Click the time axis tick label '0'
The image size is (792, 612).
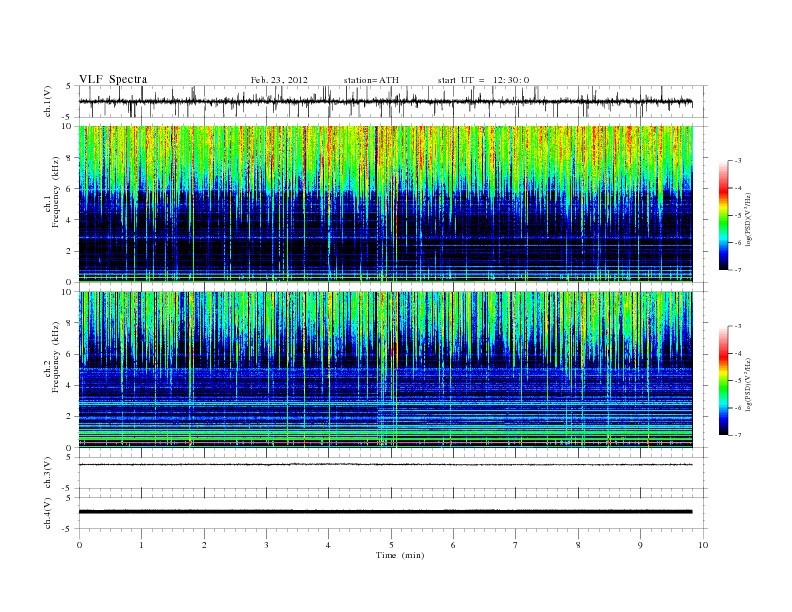click(79, 545)
